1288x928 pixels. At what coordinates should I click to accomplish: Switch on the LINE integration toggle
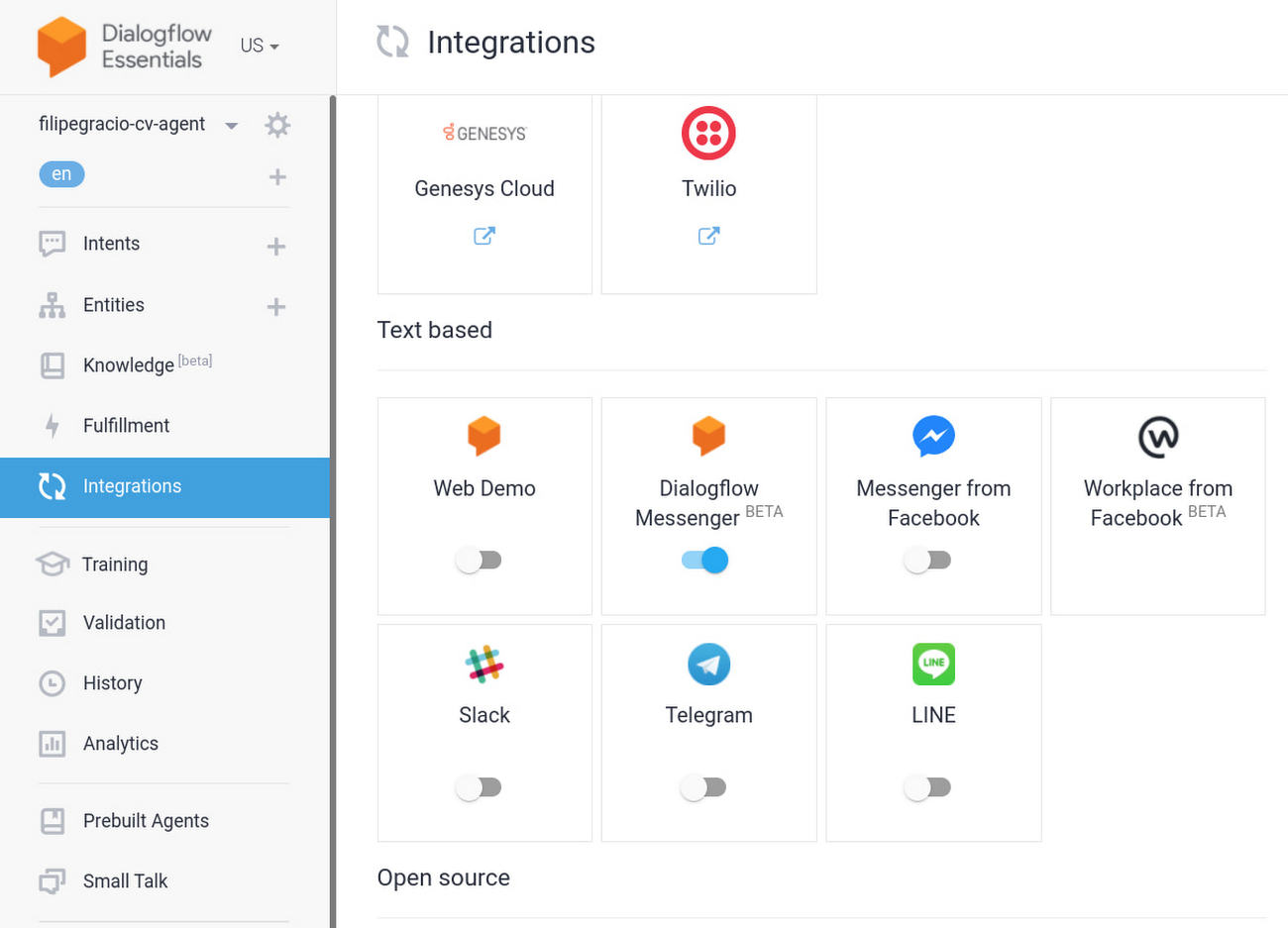(x=928, y=787)
